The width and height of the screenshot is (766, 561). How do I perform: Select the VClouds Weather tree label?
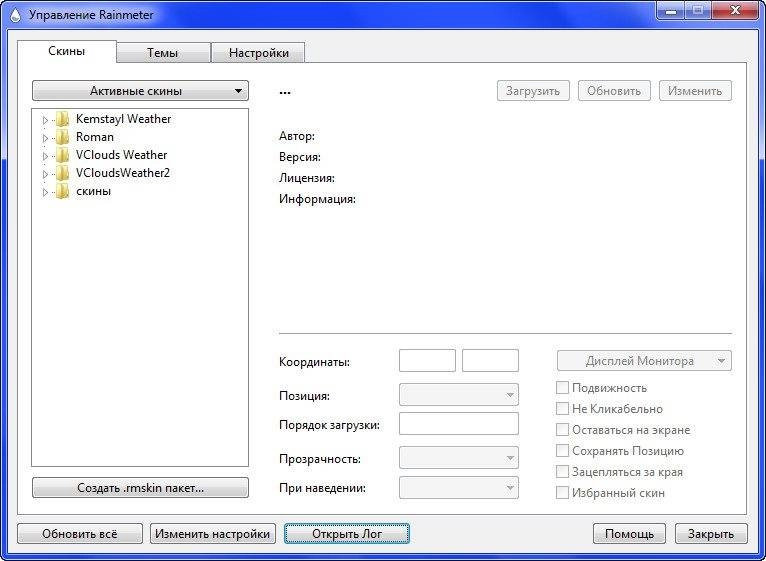tap(121, 155)
